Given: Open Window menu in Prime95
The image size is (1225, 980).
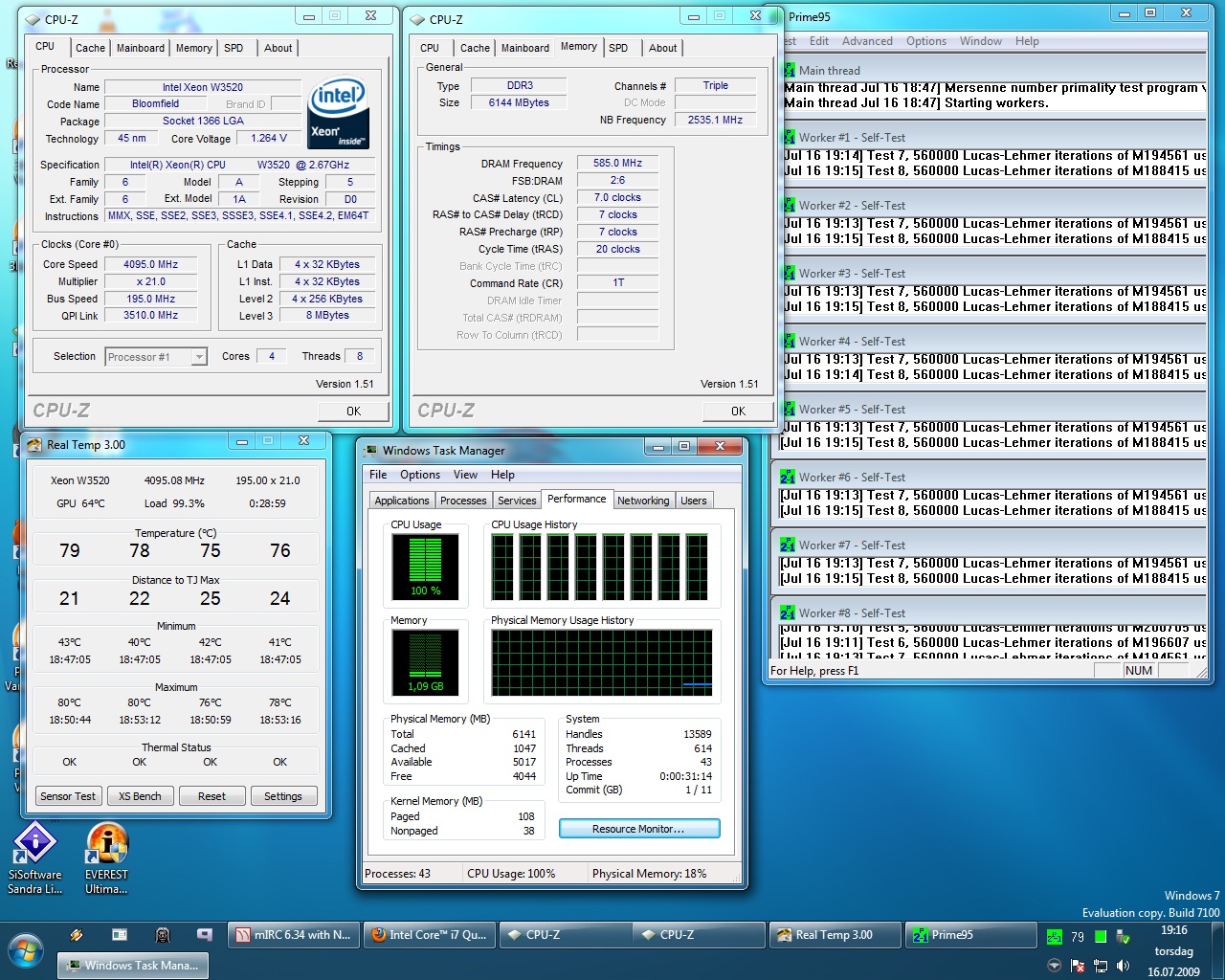Looking at the screenshot, I should pos(981,41).
